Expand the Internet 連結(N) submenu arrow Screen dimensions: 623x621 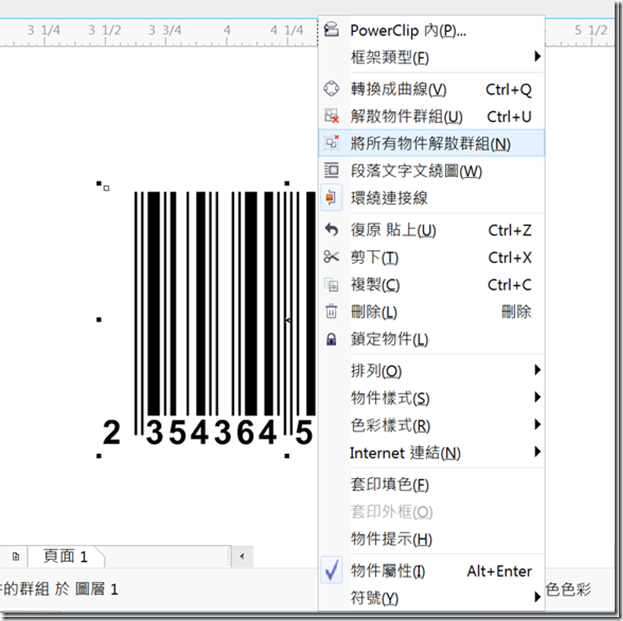537,451
